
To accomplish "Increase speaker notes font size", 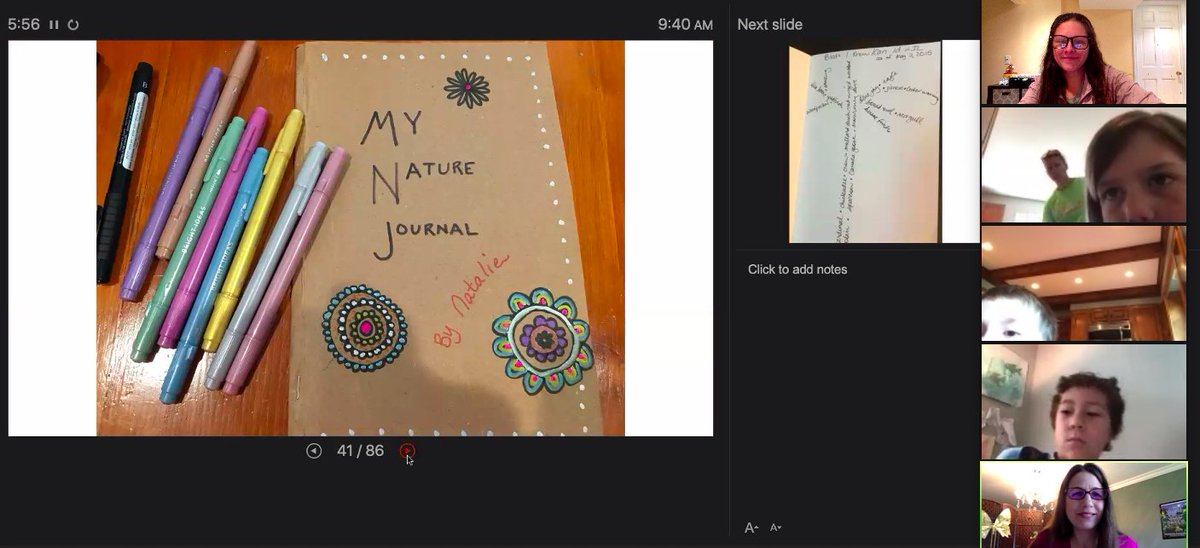I will coord(751,528).
